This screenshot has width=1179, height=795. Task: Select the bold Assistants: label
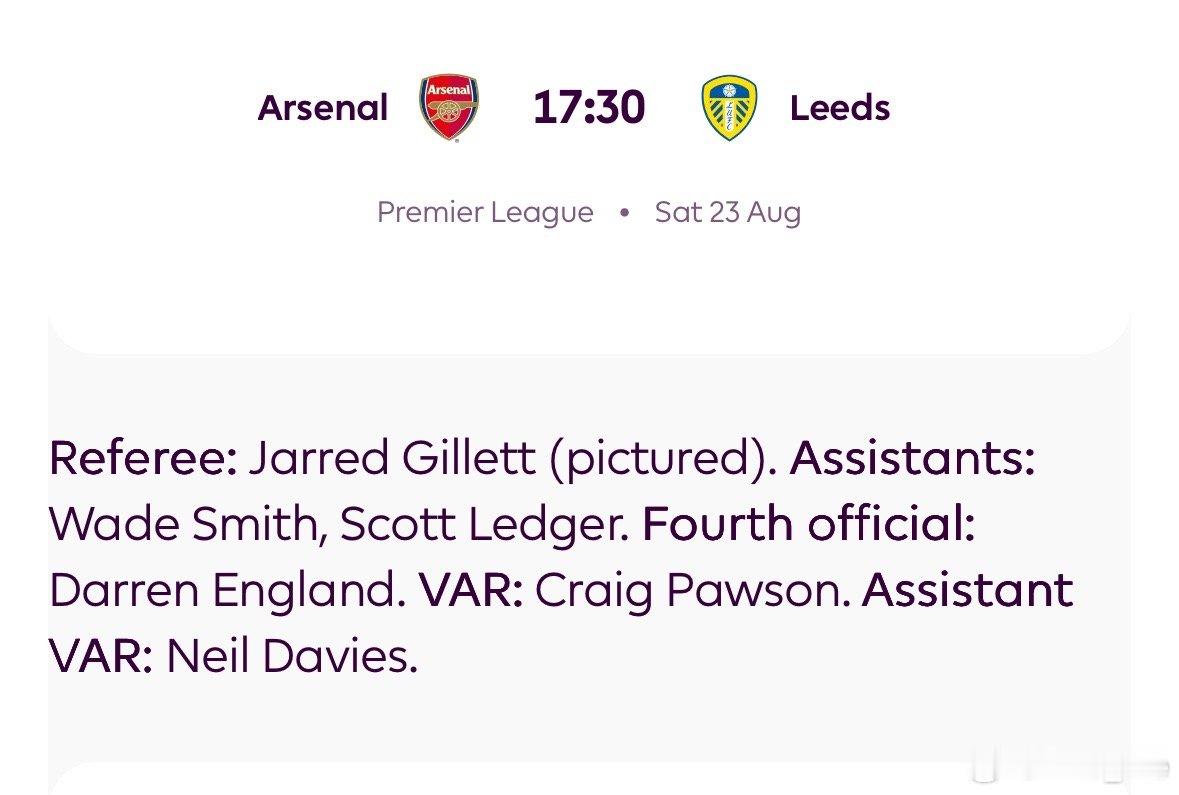click(912, 457)
